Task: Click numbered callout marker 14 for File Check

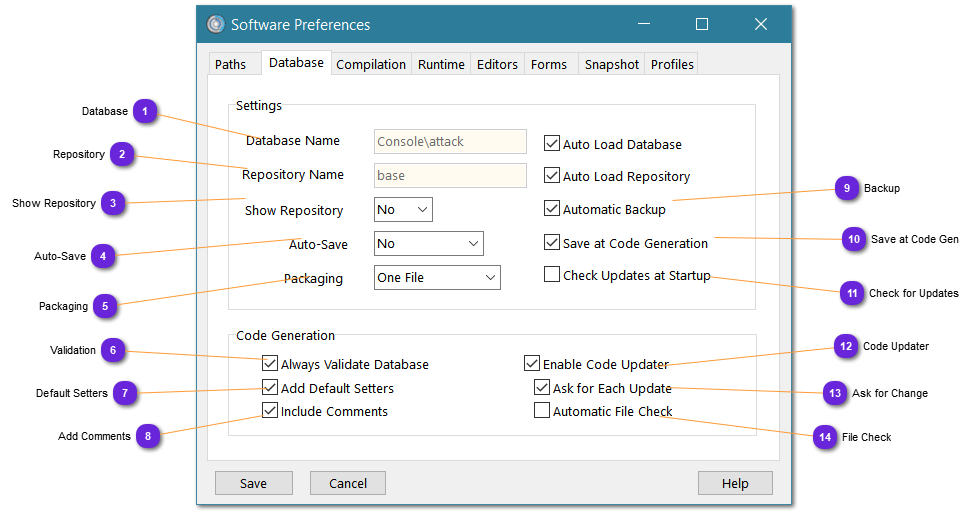Action: coord(825,437)
